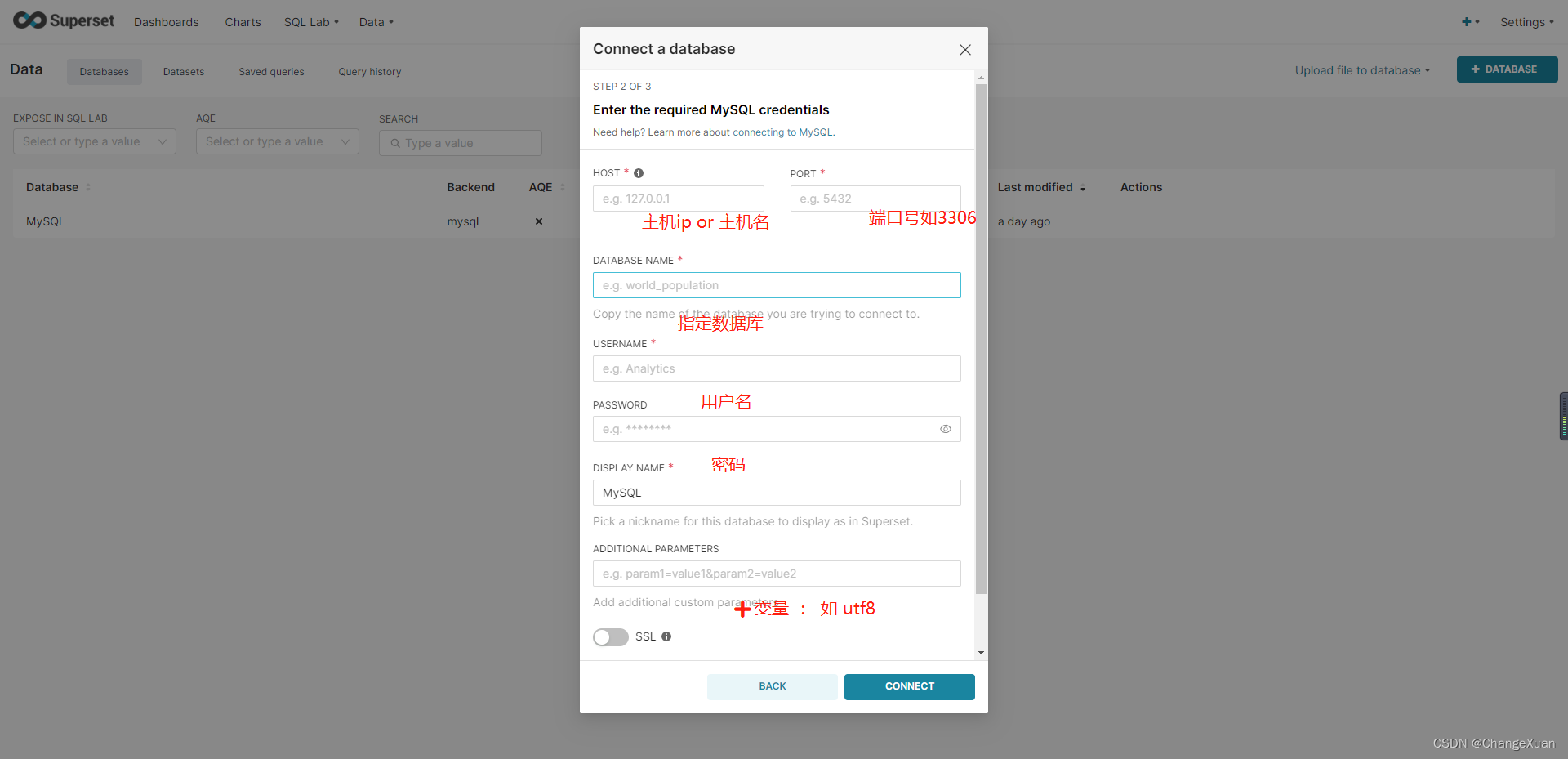Click the Backend column header
This screenshot has width=1568, height=759.
[471, 187]
